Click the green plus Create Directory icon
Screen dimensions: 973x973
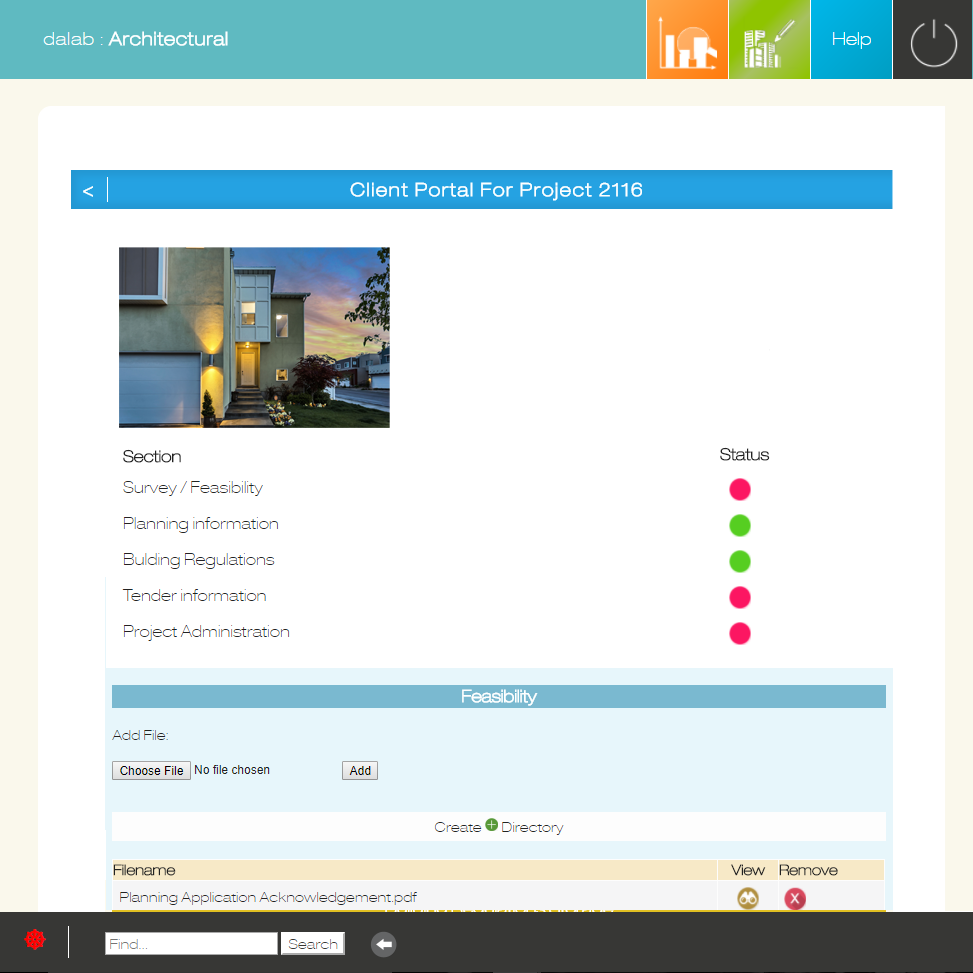pyautogui.click(x=491, y=825)
